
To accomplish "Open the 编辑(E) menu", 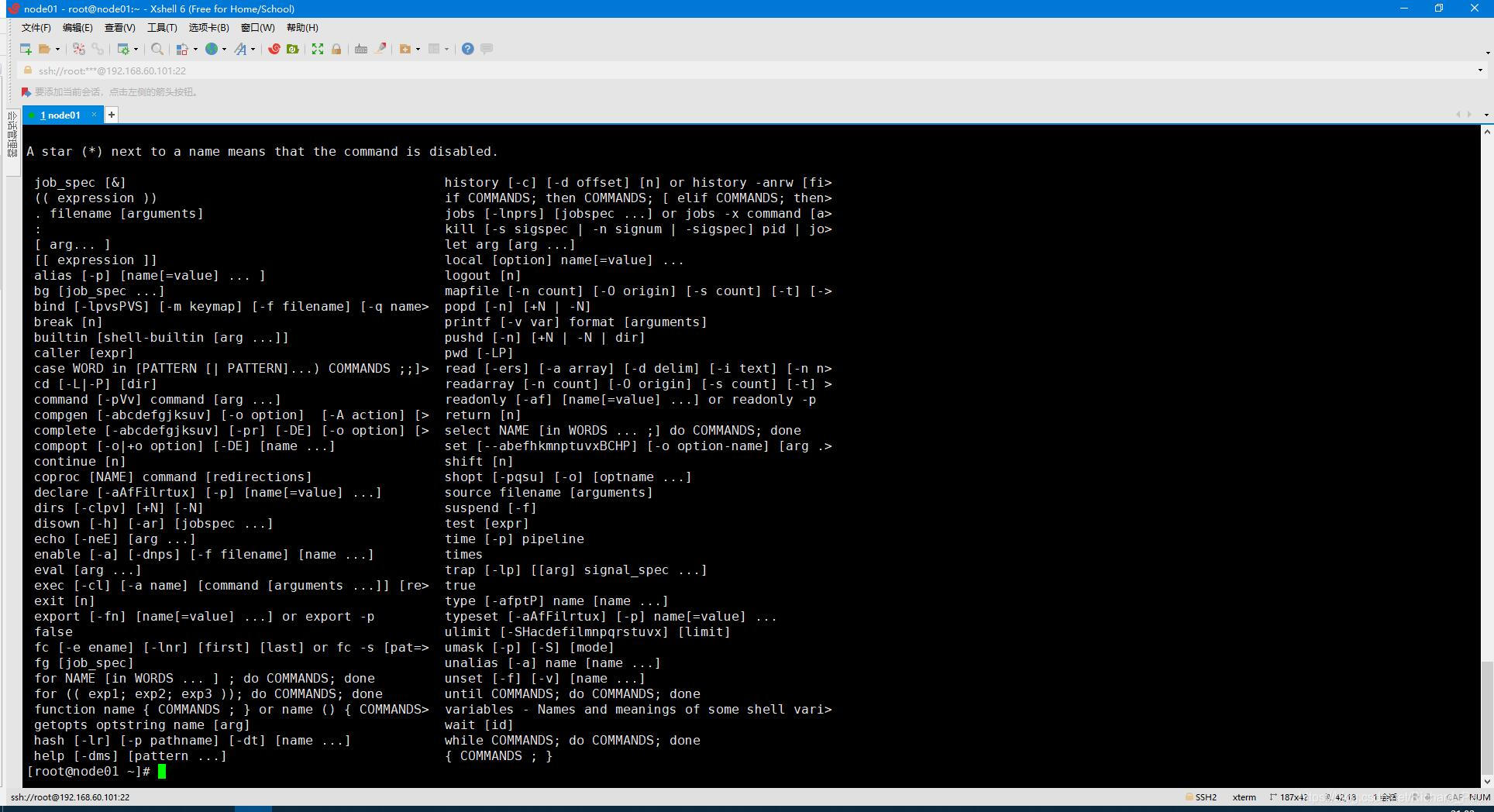I will (77, 28).
